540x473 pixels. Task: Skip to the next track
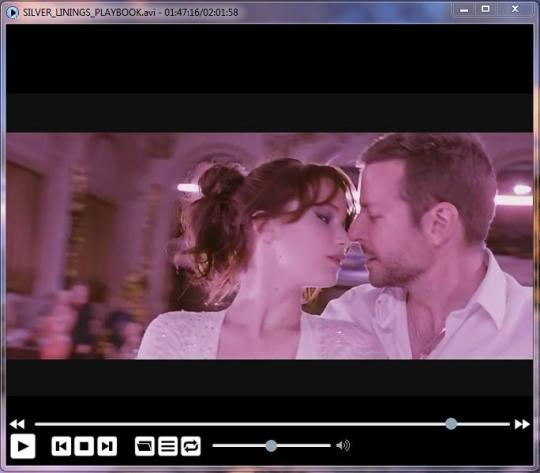coord(107,446)
